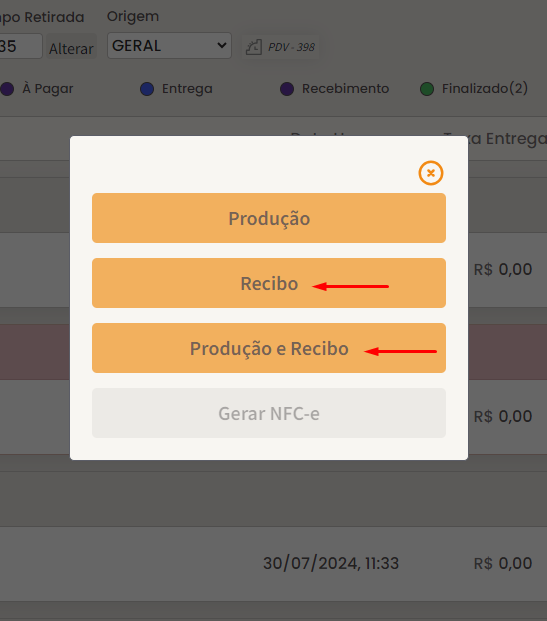547x621 pixels.
Task: Open the Origem GERAL dropdown
Action: [169, 46]
